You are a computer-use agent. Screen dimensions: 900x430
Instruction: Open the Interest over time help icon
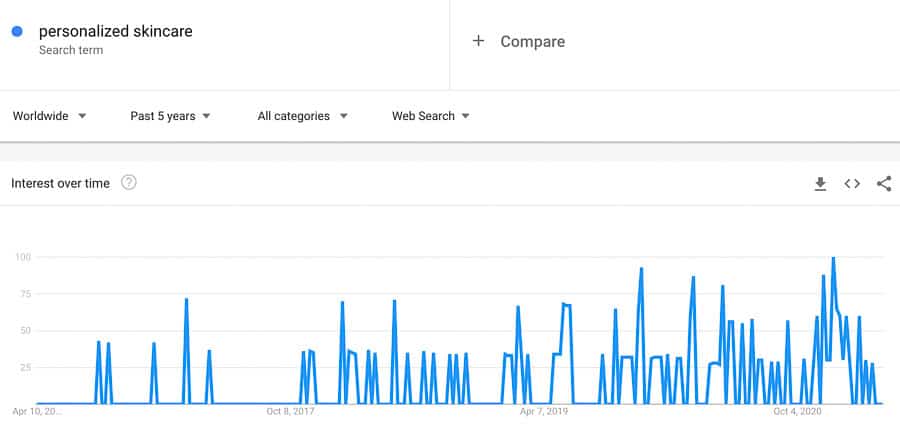[129, 183]
